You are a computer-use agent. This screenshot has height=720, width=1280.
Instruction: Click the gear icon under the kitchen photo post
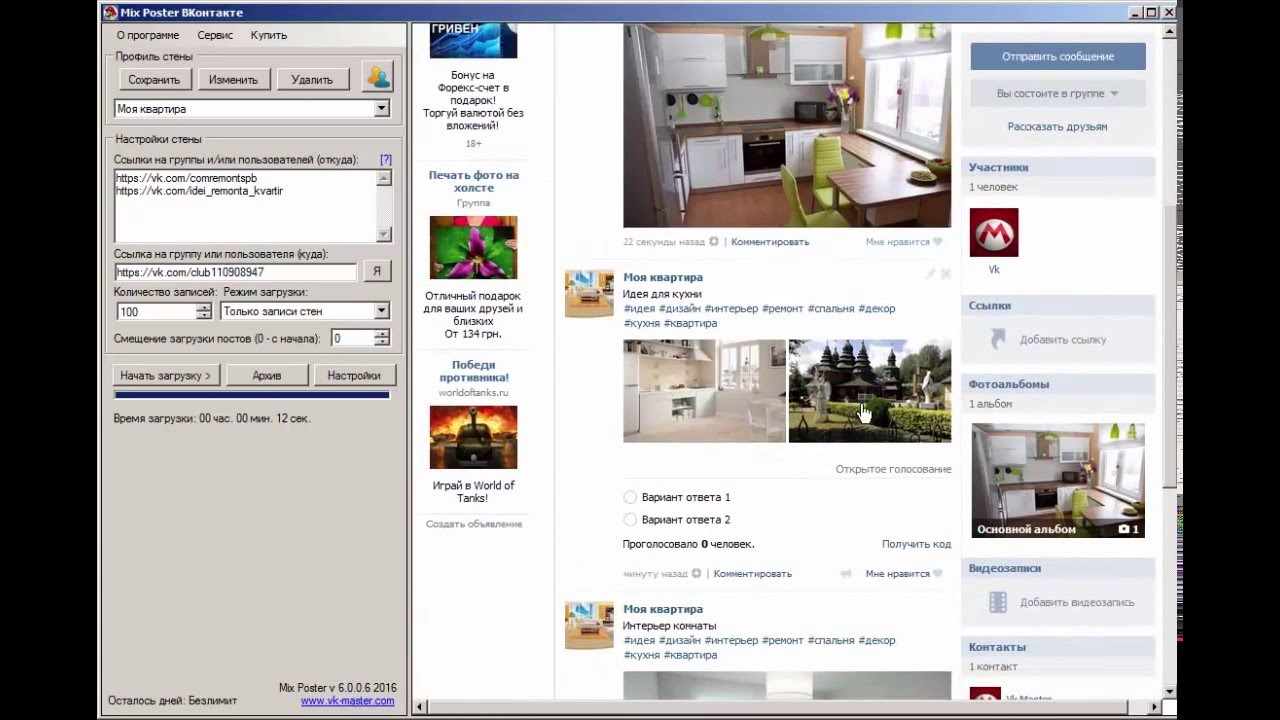coord(714,242)
